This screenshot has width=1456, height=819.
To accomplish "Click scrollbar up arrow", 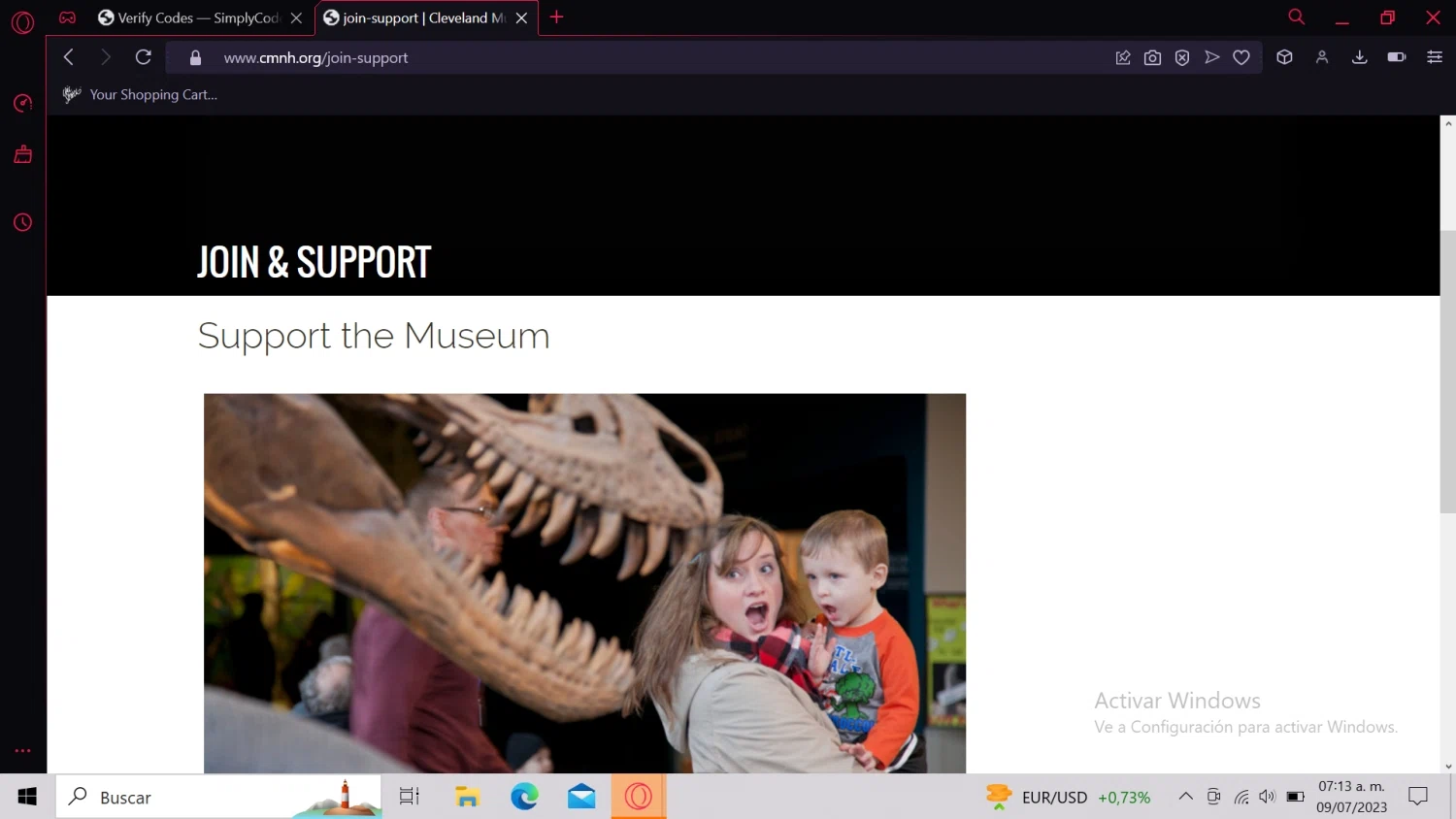I will click(1447, 123).
